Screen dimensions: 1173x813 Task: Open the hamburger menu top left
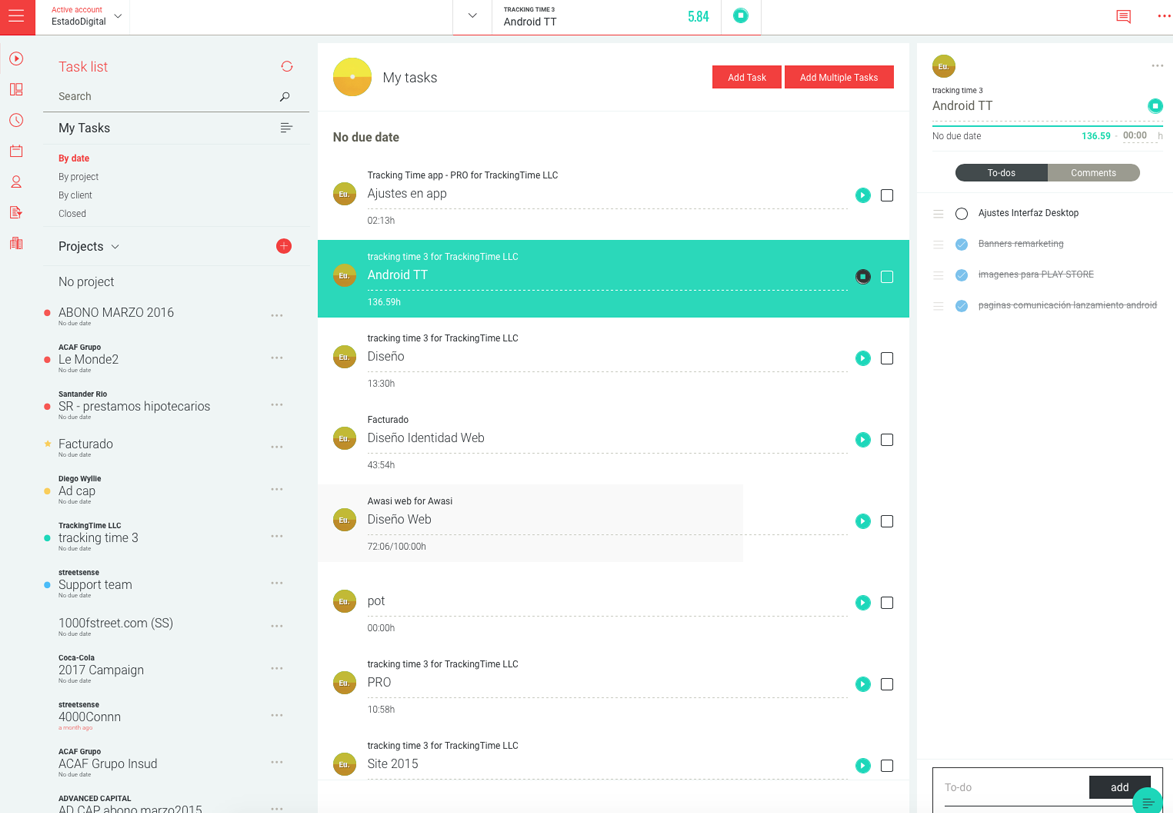click(16, 17)
